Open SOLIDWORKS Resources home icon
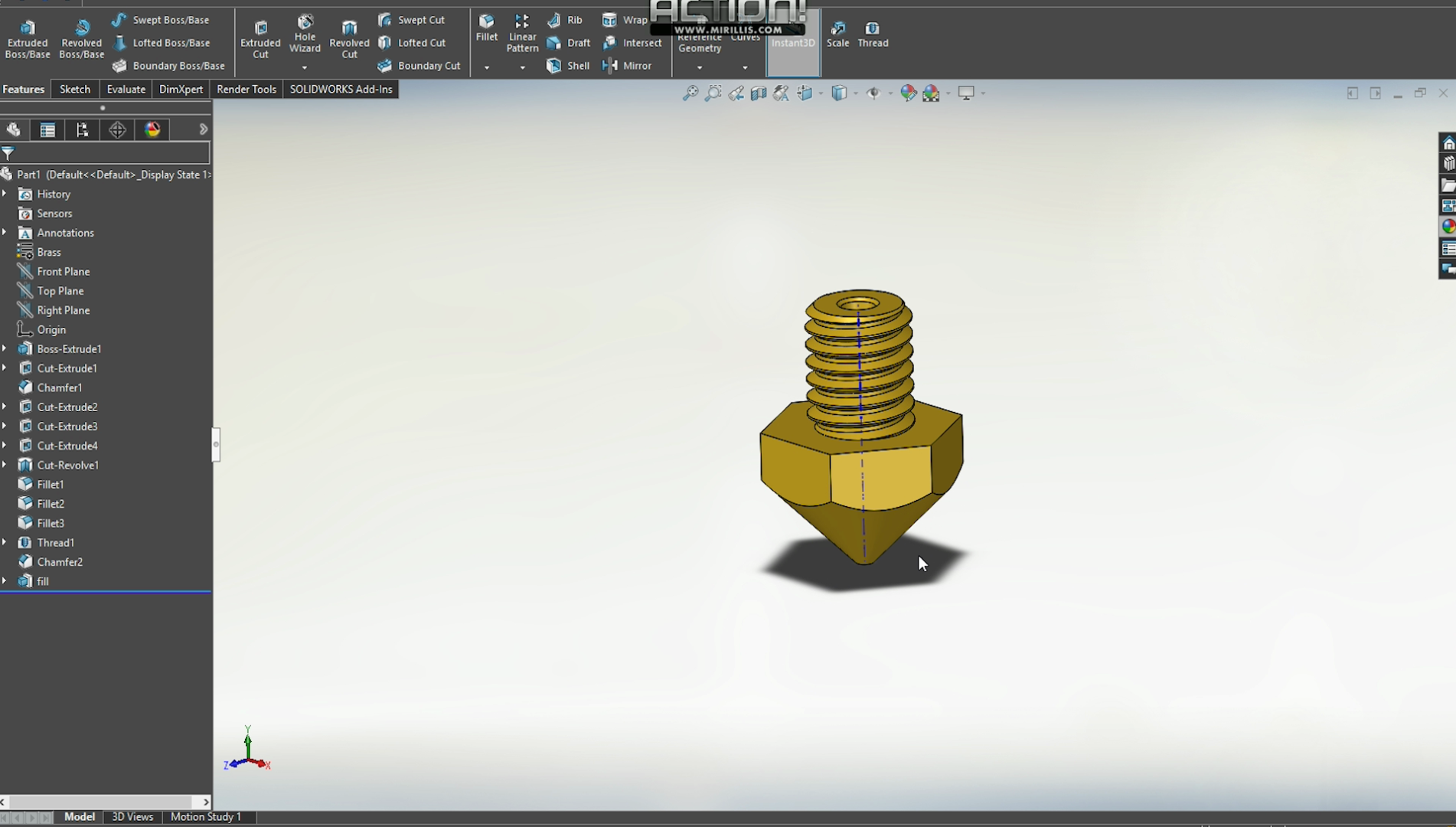Screen dimensions: 1456x827 [1448, 143]
